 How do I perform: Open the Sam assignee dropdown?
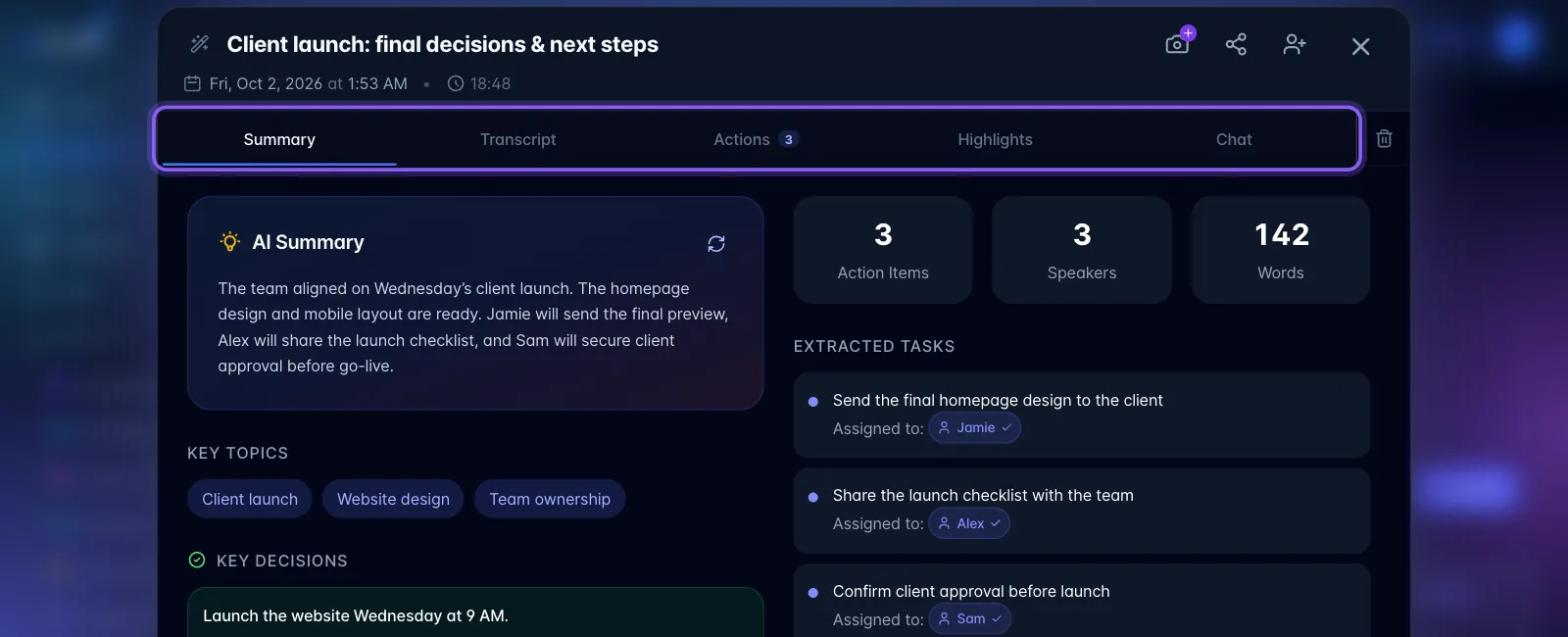point(970,618)
